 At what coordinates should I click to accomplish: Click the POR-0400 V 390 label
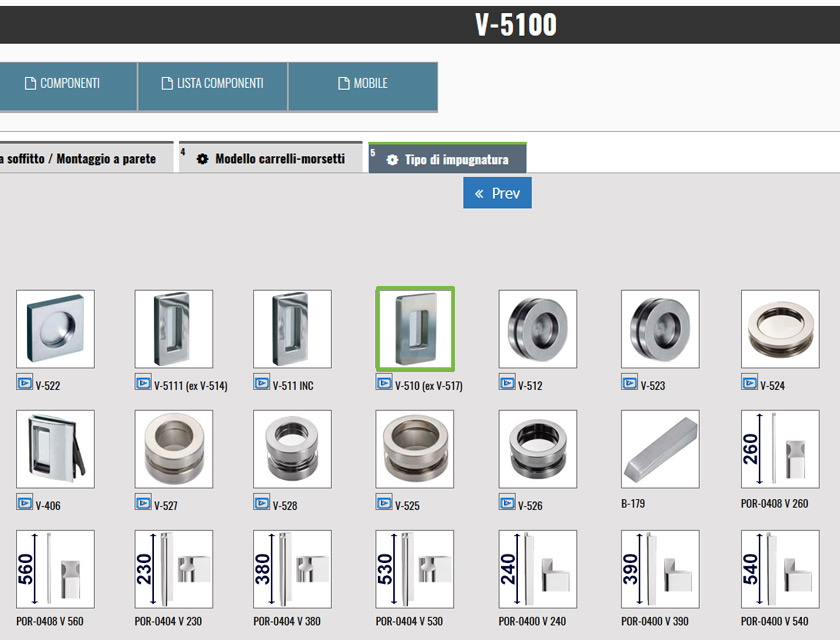655,621
